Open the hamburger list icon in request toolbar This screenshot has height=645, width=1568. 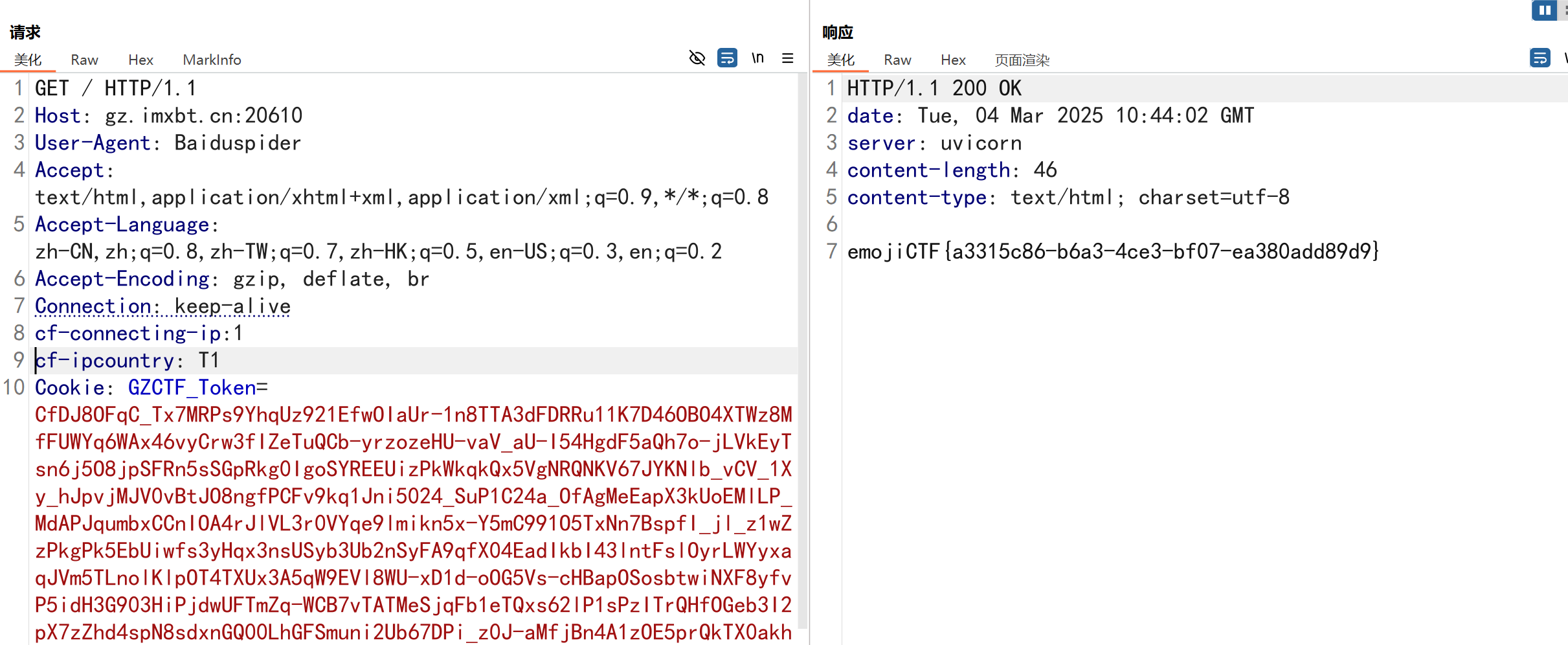tap(787, 58)
